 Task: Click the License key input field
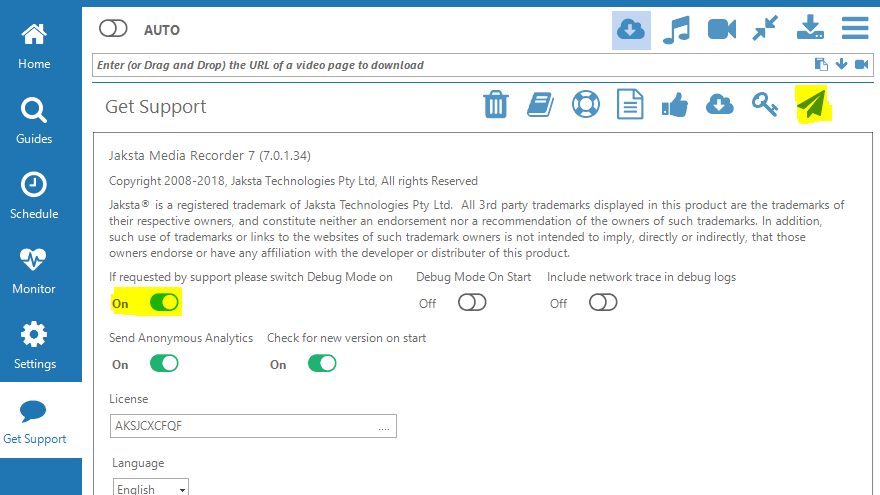click(x=253, y=426)
